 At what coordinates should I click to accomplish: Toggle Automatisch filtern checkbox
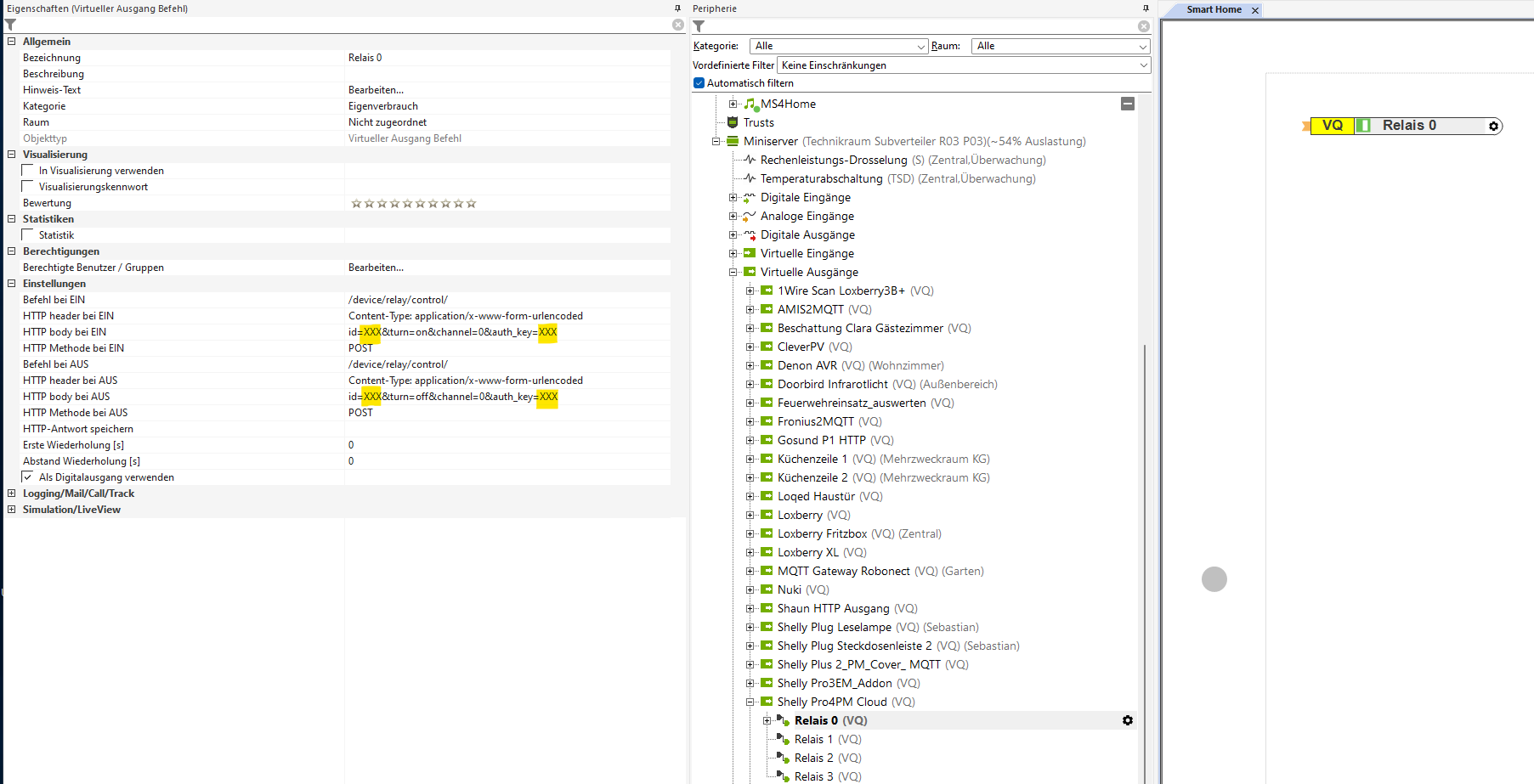pos(699,83)
